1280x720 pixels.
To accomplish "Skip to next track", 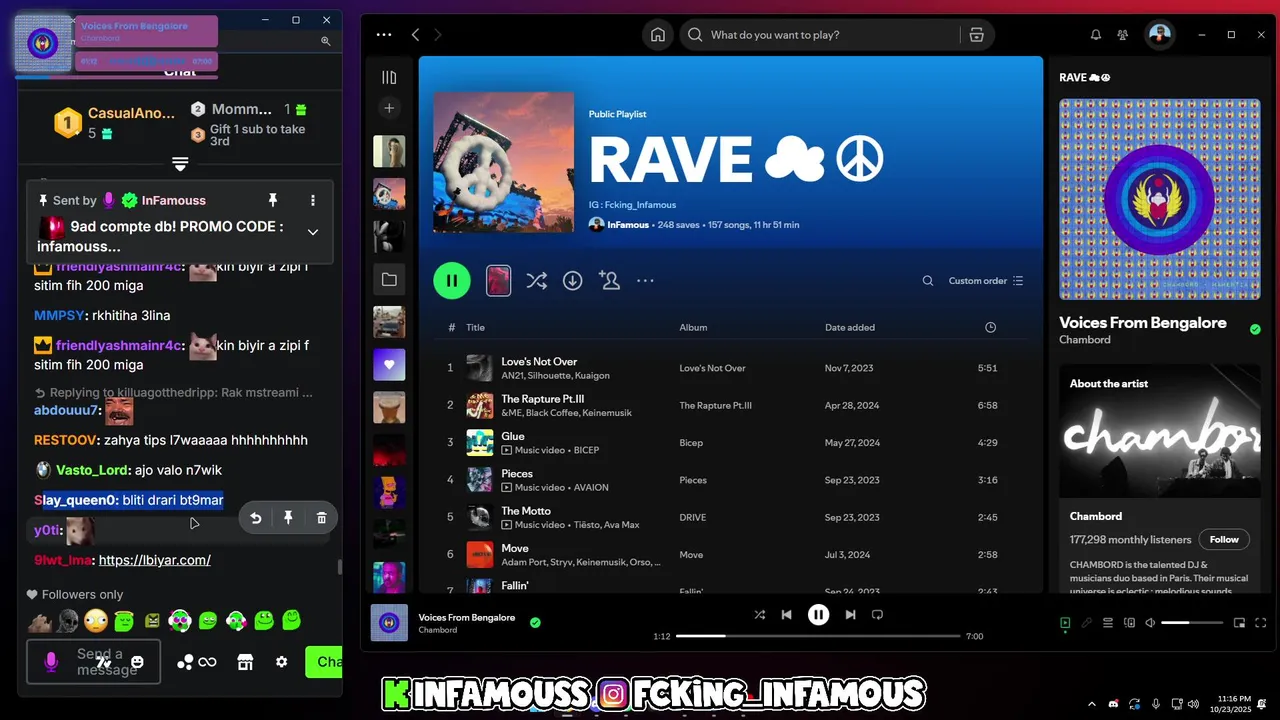I will pos(851,615).
